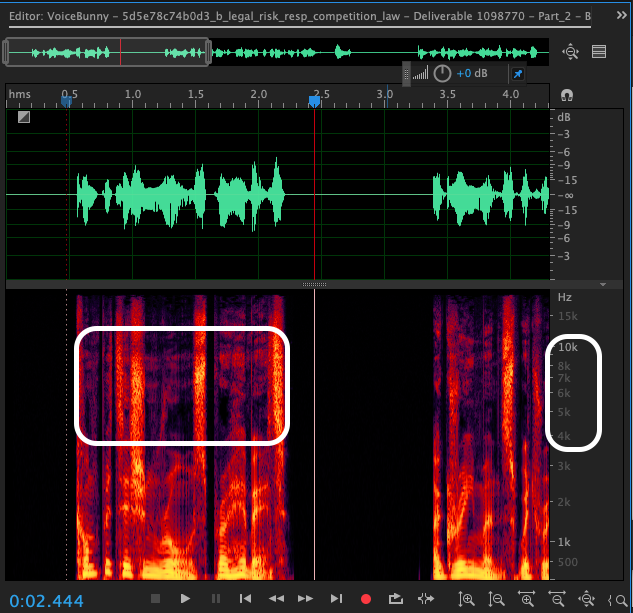This screenshot has height=613, width=633.
Task: Move playhead to next marker
Action: pyautogui.click(x=336, y=598)
